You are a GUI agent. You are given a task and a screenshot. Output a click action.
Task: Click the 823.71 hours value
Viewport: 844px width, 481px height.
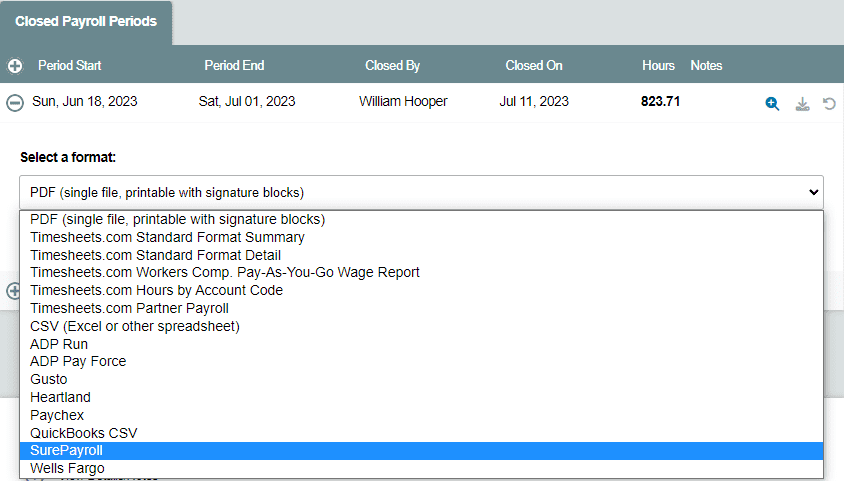660,102
